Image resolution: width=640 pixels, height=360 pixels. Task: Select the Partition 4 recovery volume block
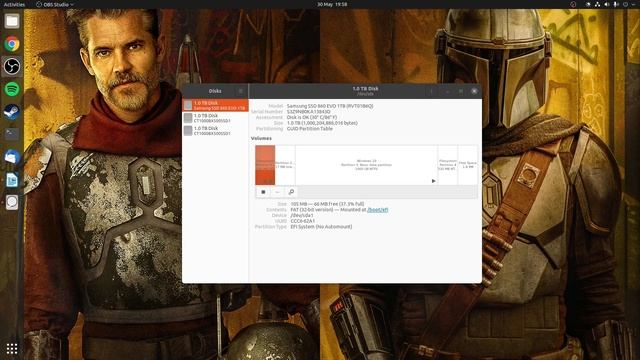tap(447, 165)
